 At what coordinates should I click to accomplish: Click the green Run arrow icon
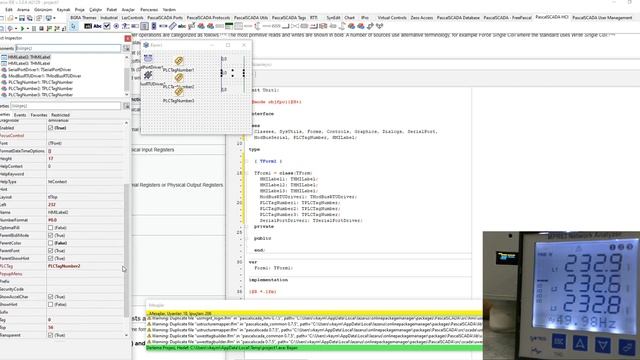coord(22,29)
